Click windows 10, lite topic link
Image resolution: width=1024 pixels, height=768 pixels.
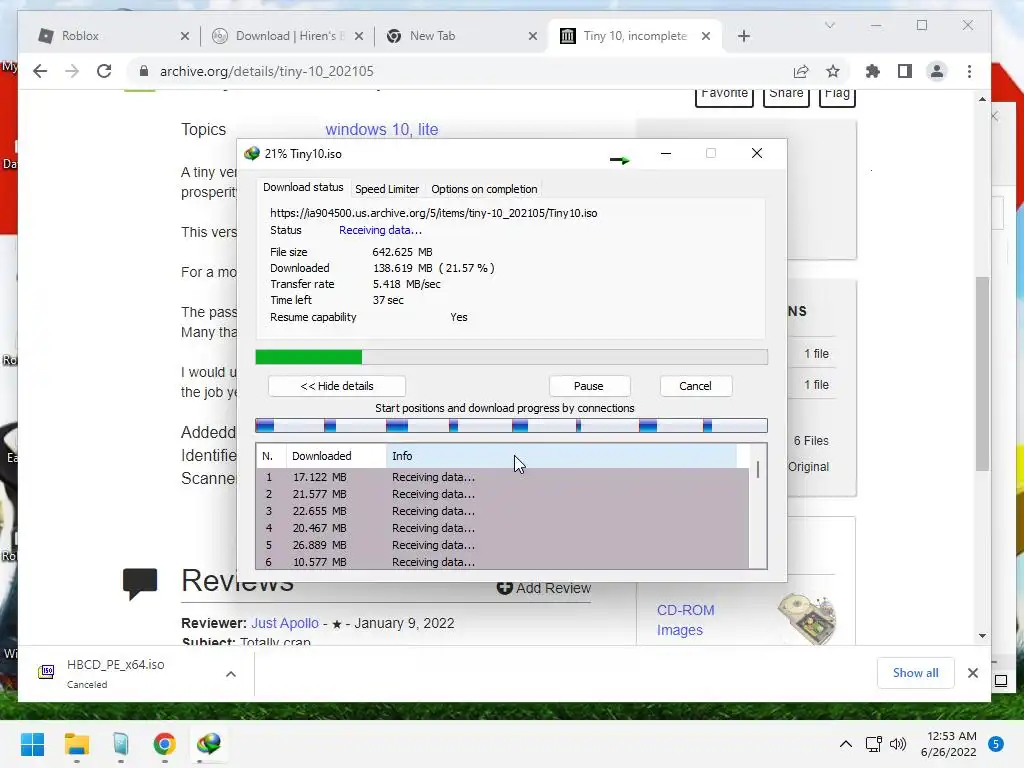381,129
